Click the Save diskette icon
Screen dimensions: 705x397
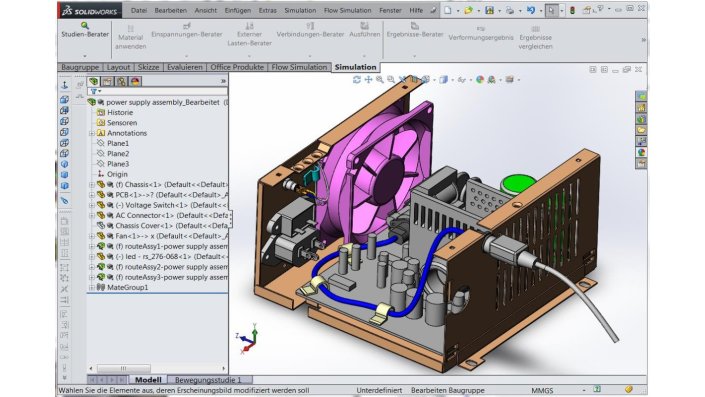489,10
